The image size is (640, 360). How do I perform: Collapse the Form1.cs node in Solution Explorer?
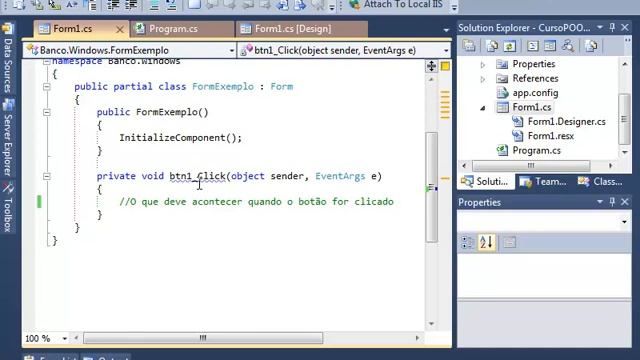pyautogui.click(x=482, y=108)
